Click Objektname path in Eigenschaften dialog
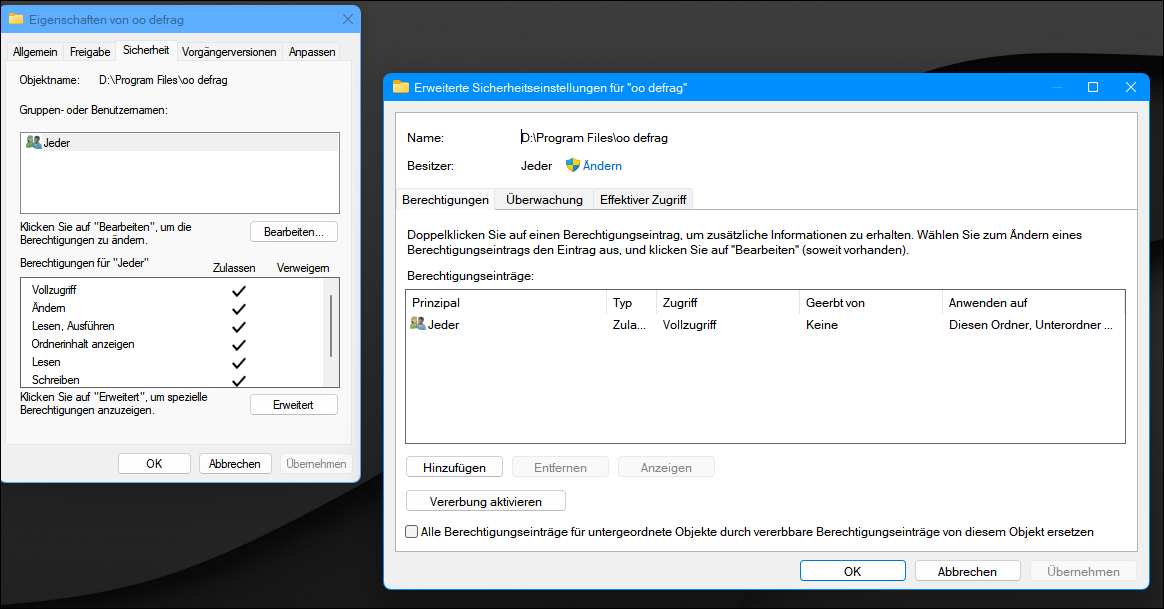The height and width of the screenshot is (609, 1164). [163, 79]
